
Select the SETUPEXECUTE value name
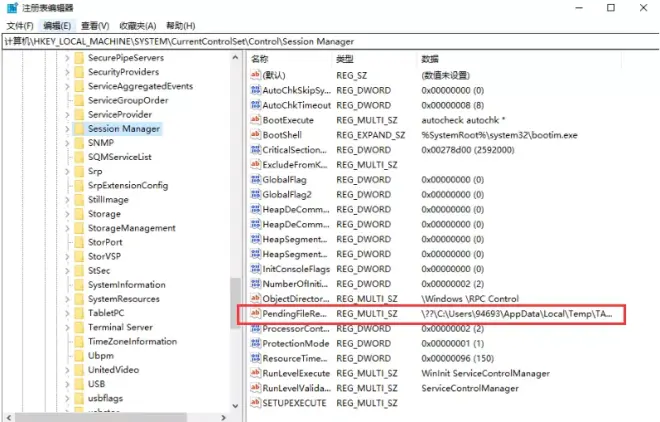point(294,403)
